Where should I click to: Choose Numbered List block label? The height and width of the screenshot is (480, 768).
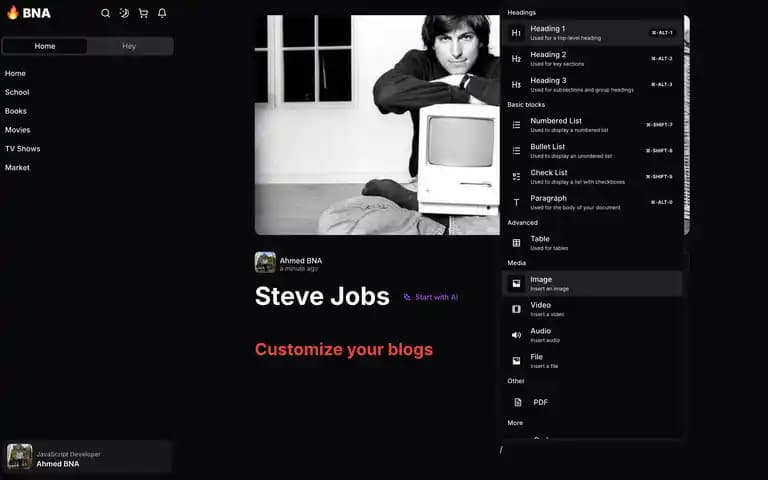pyautogui.click(x=556, y=121)
